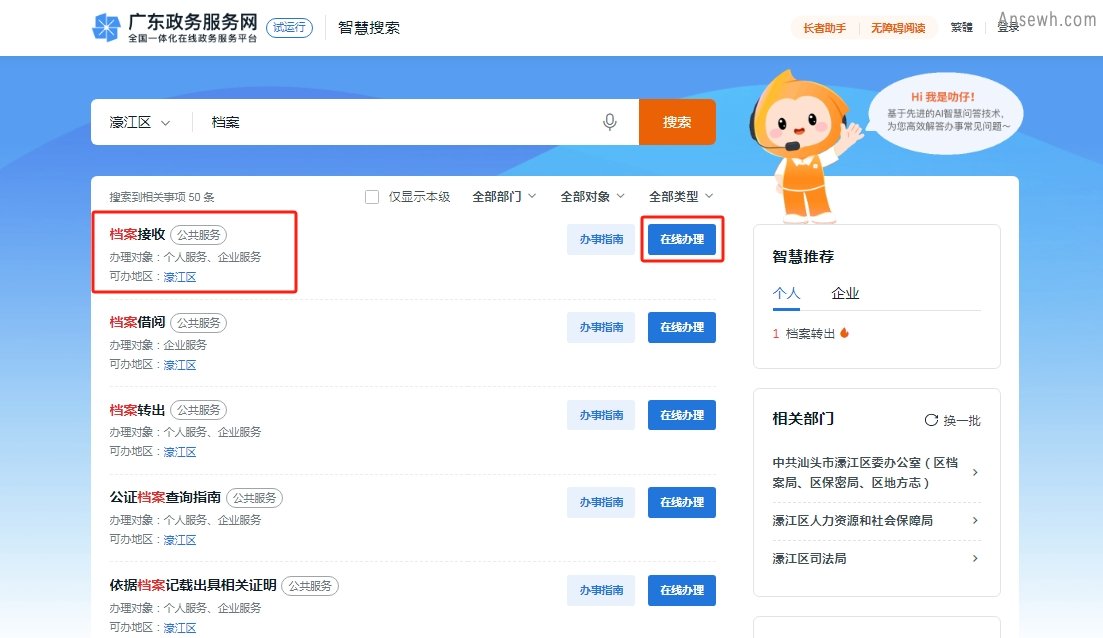
Task: Click the flame icon beside 档案转出
Action: (x=844, y=333)
